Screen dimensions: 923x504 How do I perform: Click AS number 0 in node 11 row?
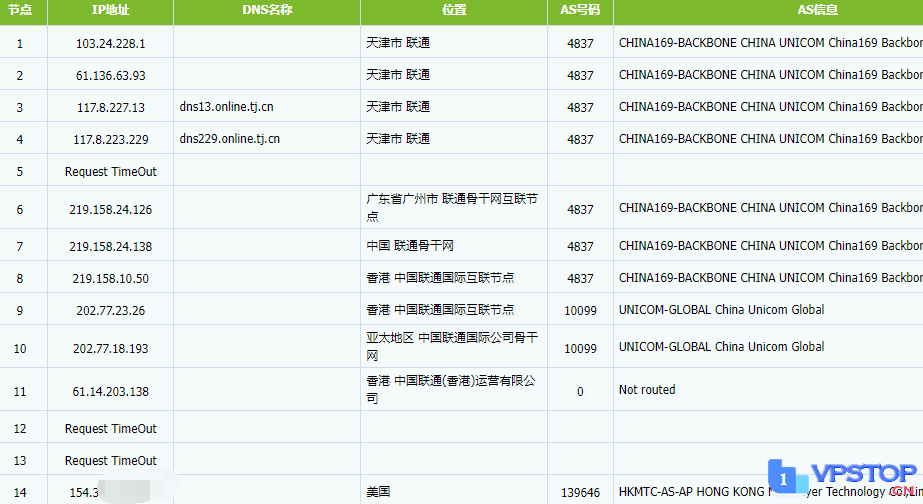click(x=580, y=392)
